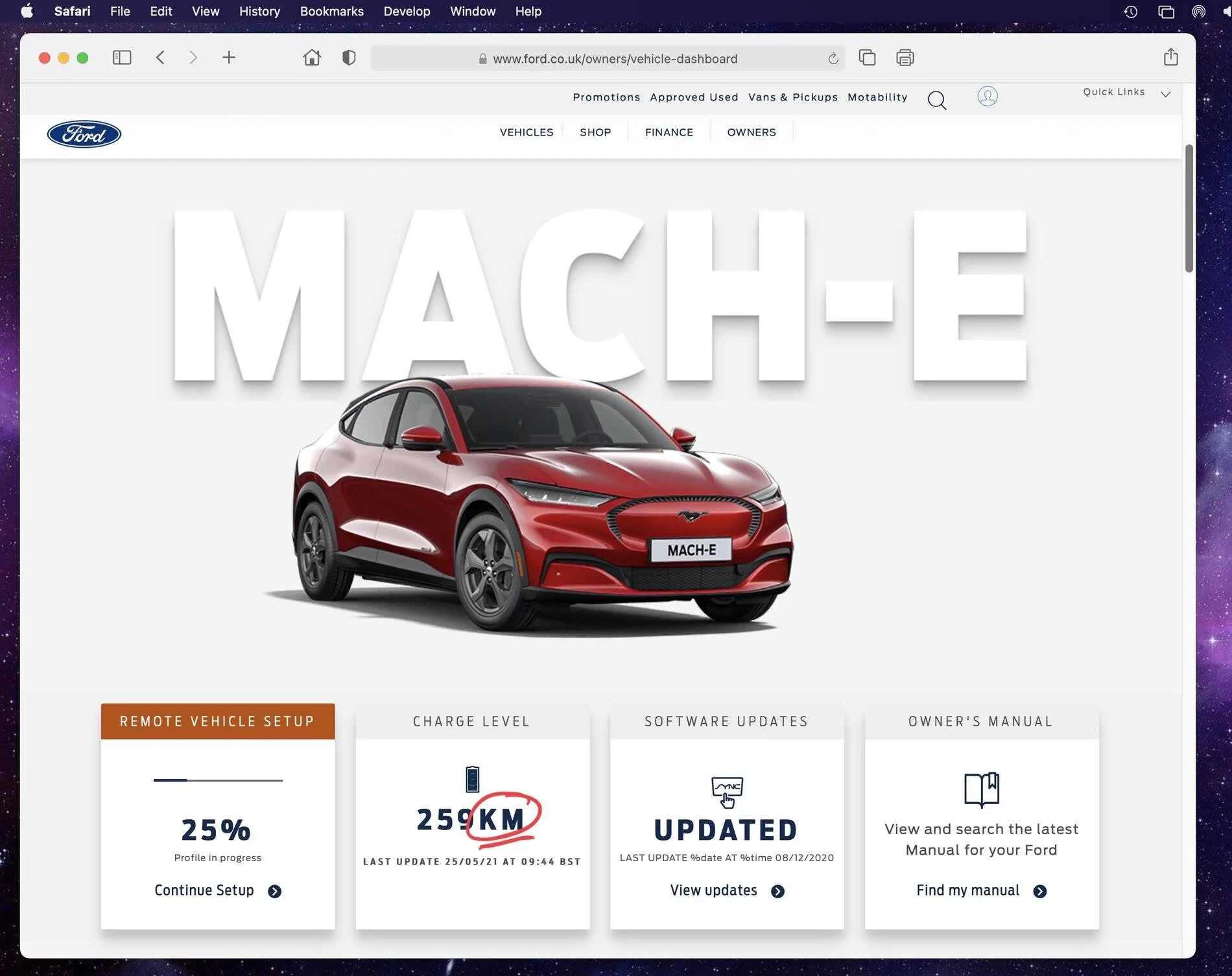Open the Help menu
This screenshot has height=976, width=1232.
click(528, 11)
